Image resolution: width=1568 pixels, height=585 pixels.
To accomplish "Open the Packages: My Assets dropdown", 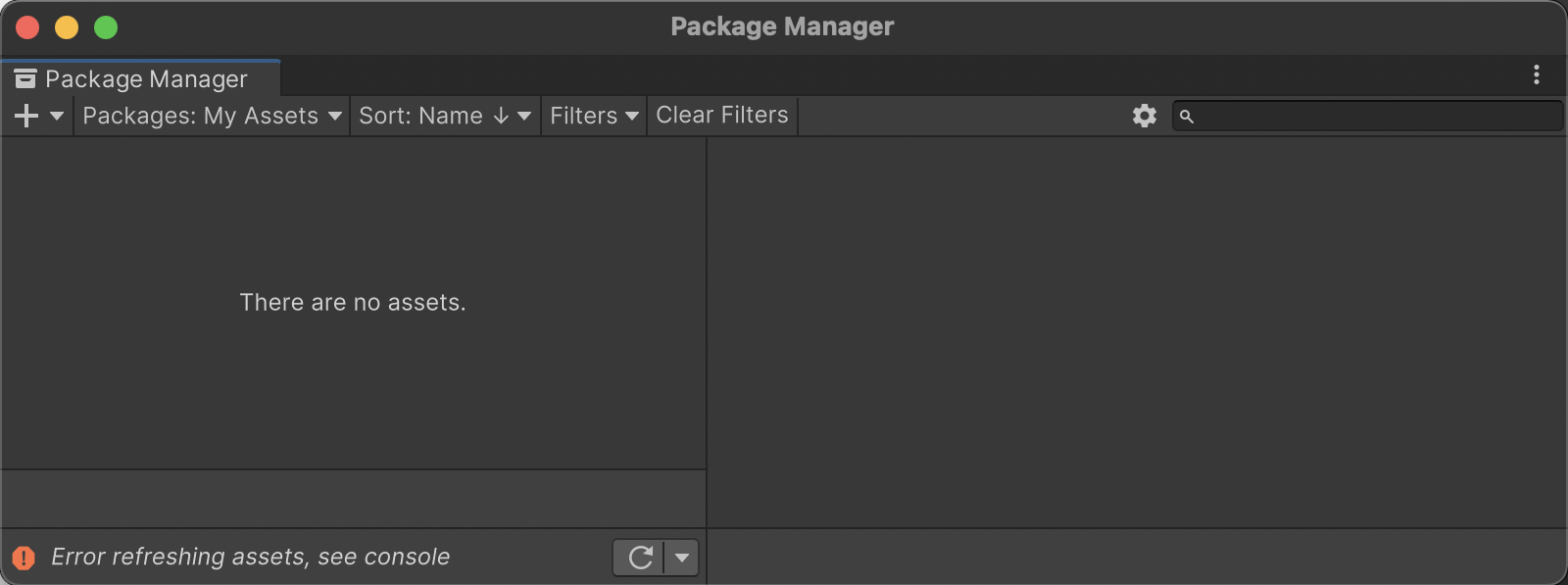I will (x=212, y=116).
